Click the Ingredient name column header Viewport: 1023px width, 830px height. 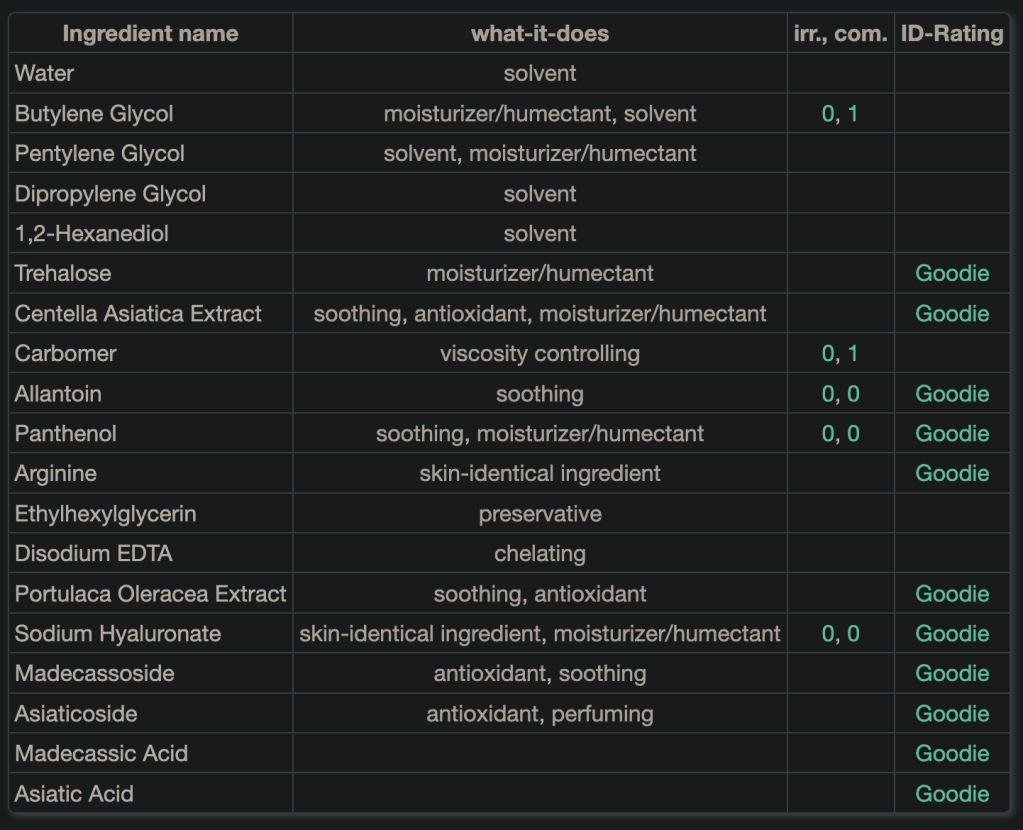(151, 33)
